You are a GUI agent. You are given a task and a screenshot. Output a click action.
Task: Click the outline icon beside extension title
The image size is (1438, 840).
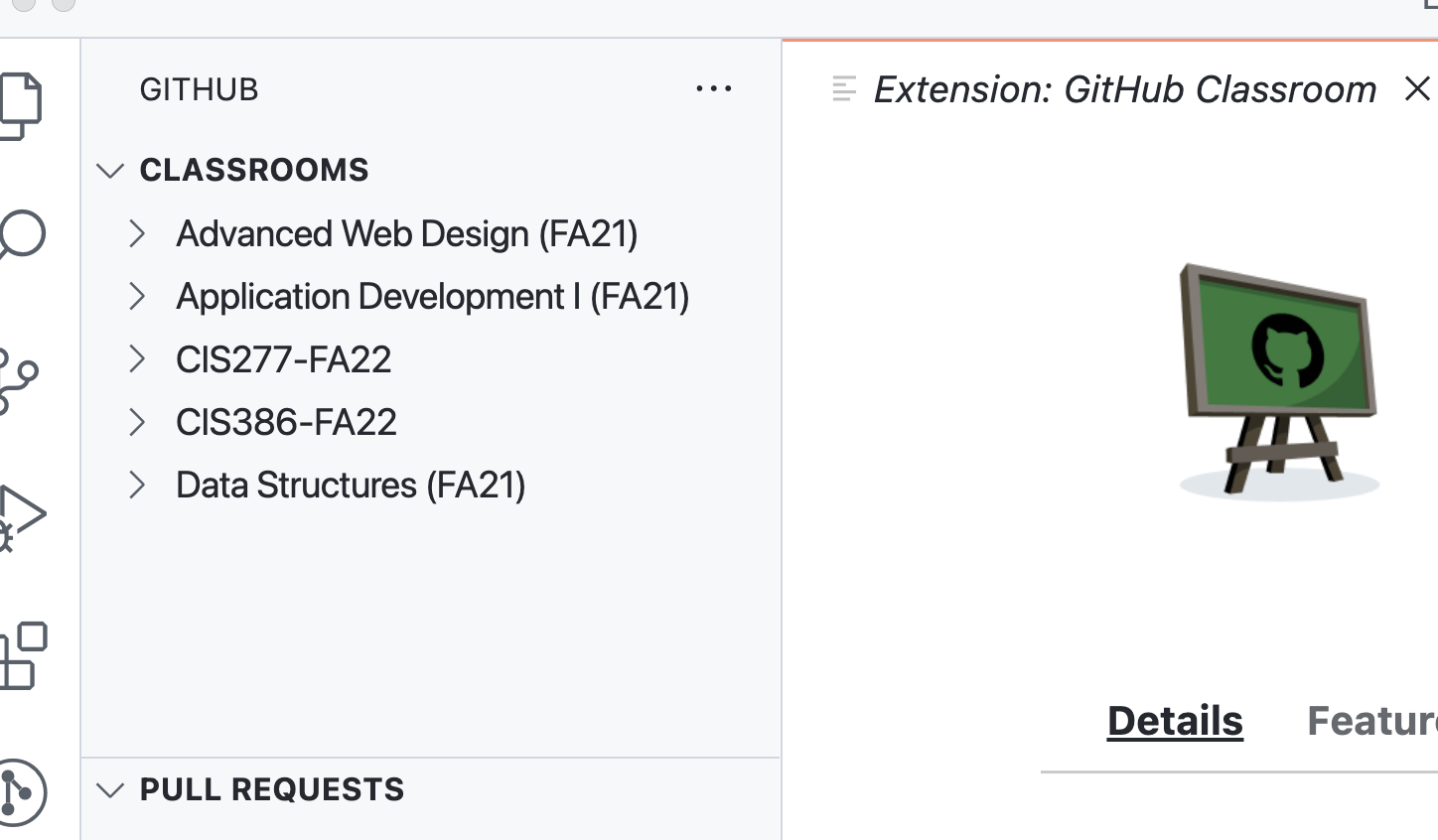pyautogui.click(x=843, y=88)
